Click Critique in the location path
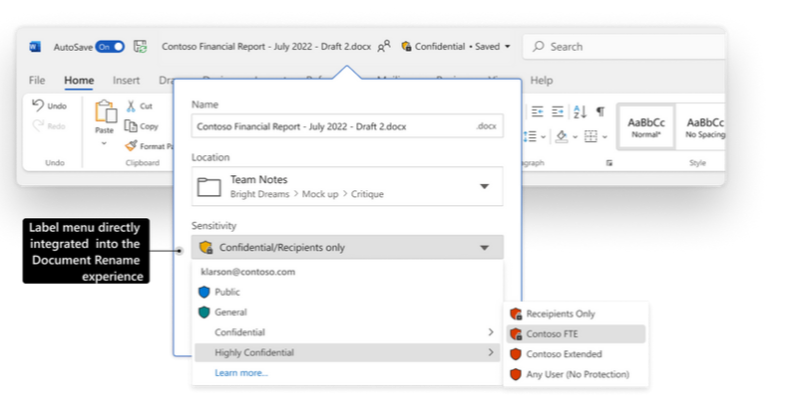 (x=367, y=194)
